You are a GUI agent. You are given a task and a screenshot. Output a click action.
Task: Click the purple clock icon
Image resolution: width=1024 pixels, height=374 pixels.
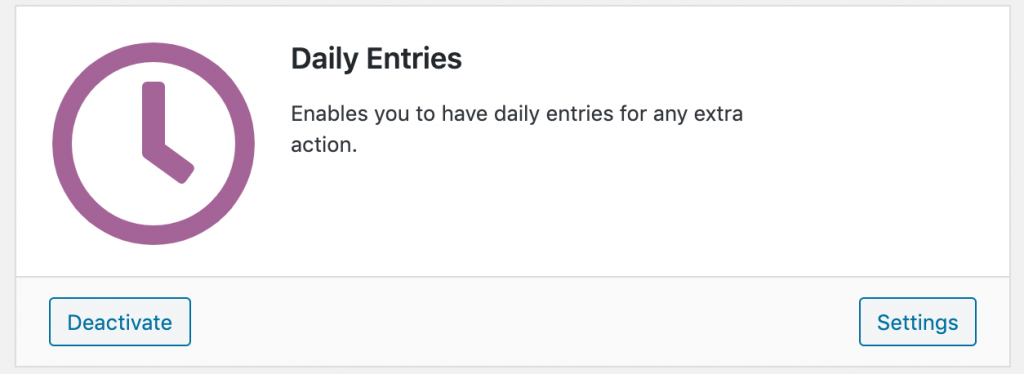click(x=153, y=144)
